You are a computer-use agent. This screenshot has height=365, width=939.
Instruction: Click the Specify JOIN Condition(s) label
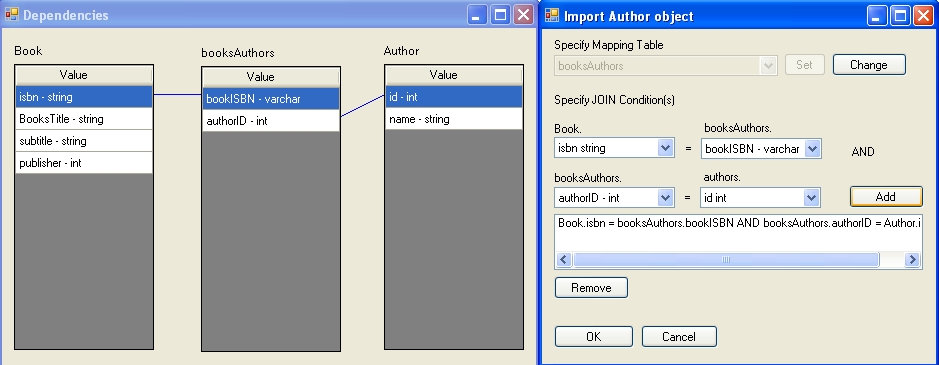(x=614, y=100)
